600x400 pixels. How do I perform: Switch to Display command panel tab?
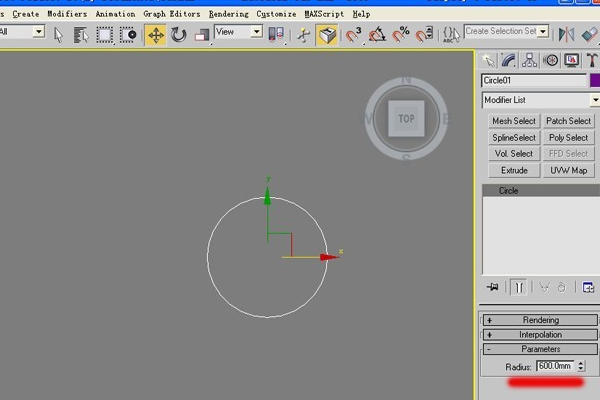(572, 60)
